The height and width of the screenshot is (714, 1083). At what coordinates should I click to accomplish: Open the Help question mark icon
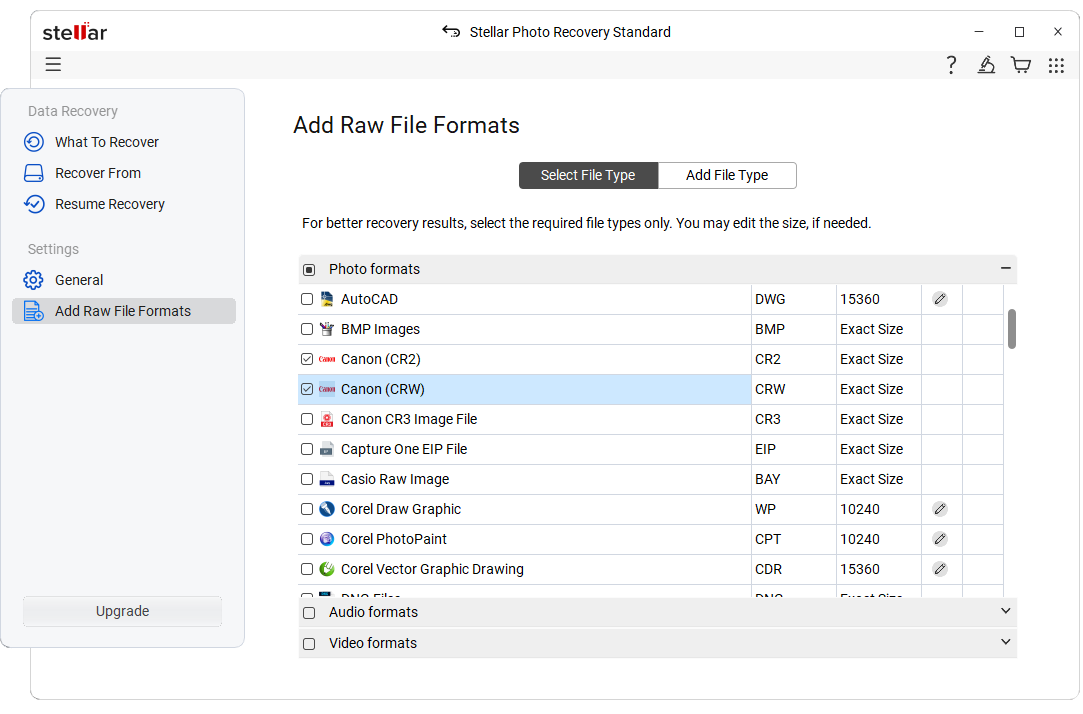point(951,65)
